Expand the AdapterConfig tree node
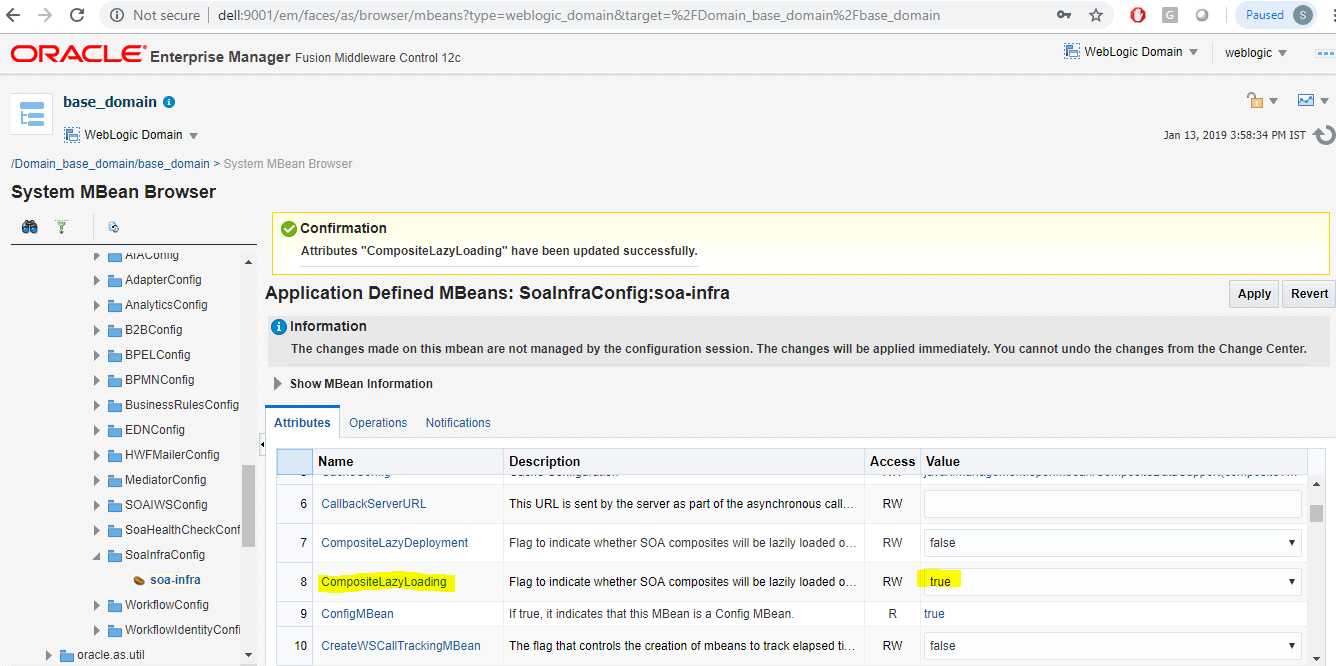 (x=97, y=280)
